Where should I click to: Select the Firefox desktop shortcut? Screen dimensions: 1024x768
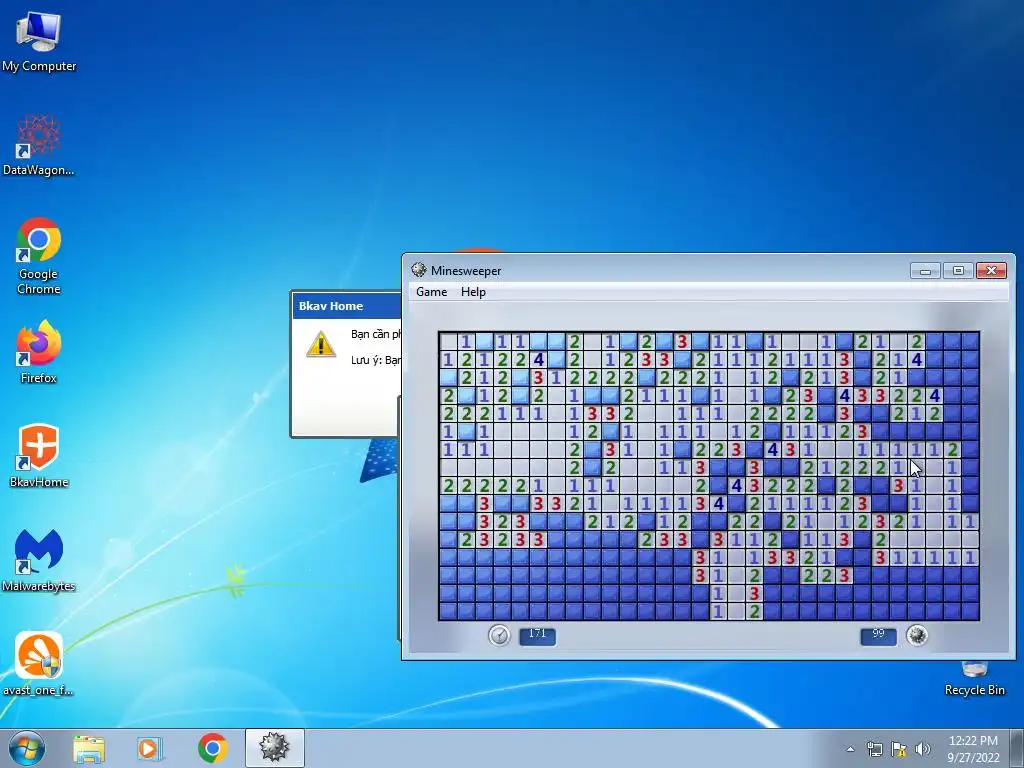[x=39, y=352]
